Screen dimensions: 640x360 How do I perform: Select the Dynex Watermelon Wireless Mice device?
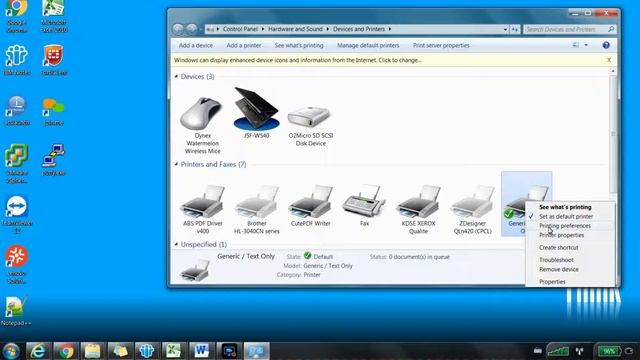tap(202, 125)
